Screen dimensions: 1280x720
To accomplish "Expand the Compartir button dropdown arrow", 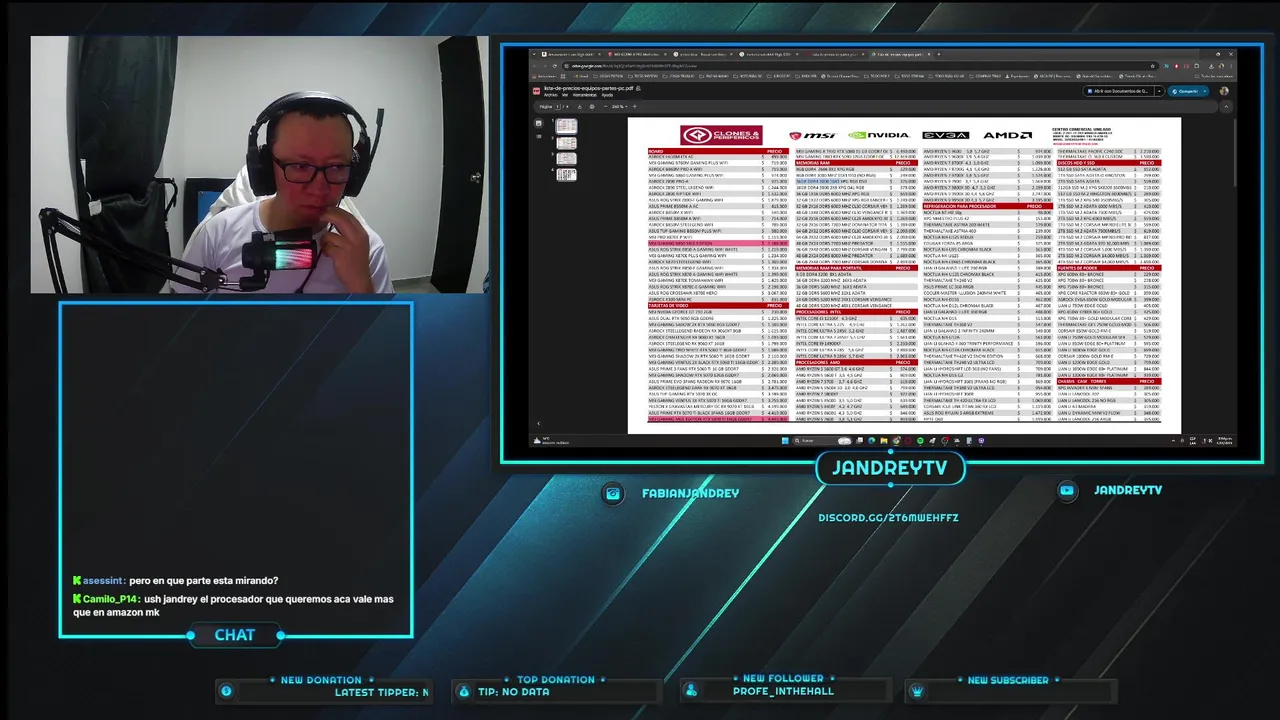I will tap(1205, 91).
